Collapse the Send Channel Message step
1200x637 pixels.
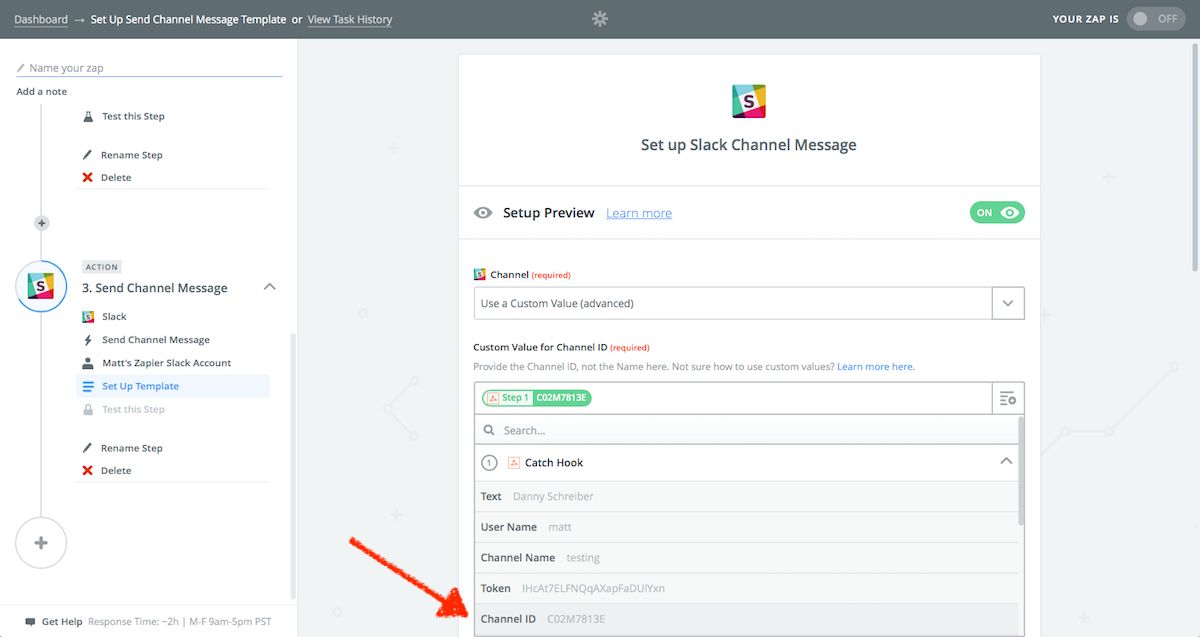point(268,287)
